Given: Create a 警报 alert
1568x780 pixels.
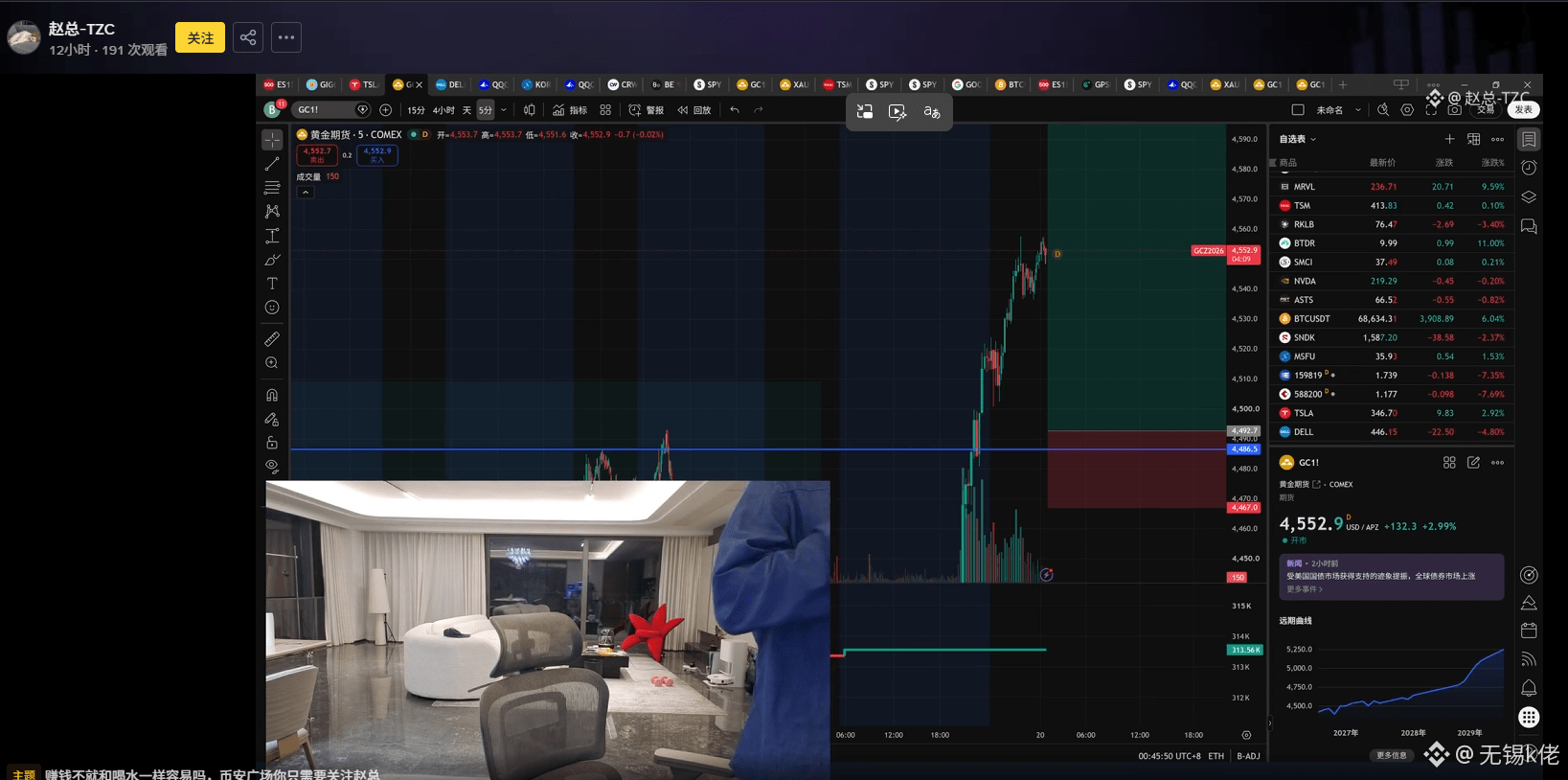Looking at the screenshot, I should (x=647, y=110).
